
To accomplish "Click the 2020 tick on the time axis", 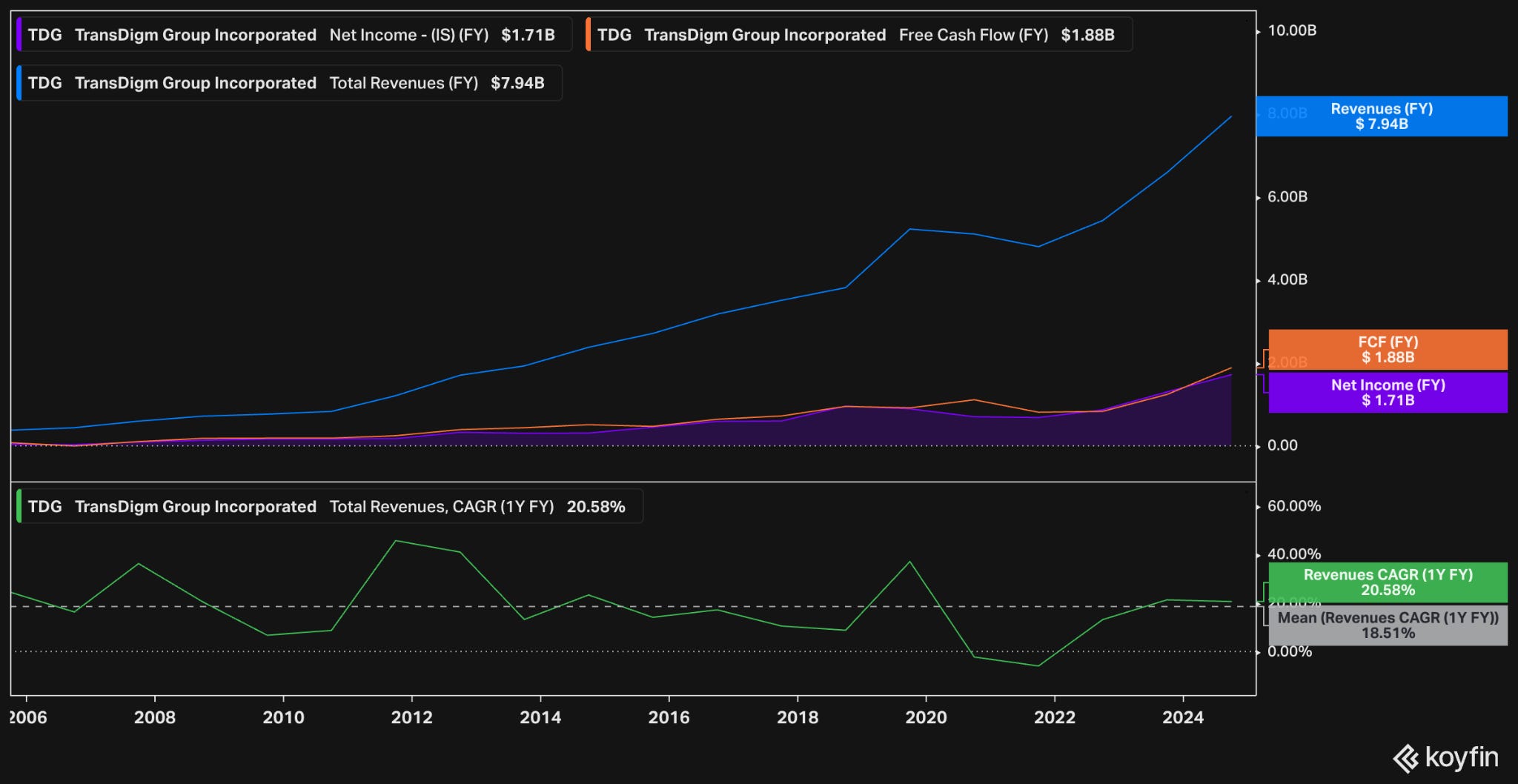I will (926, 717).
